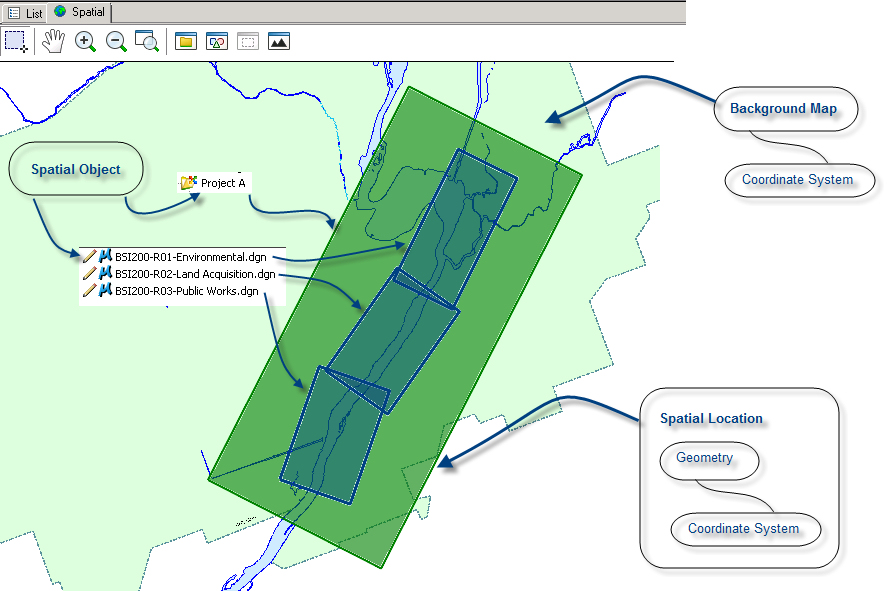Select the Project A folder item

(222, 183)
